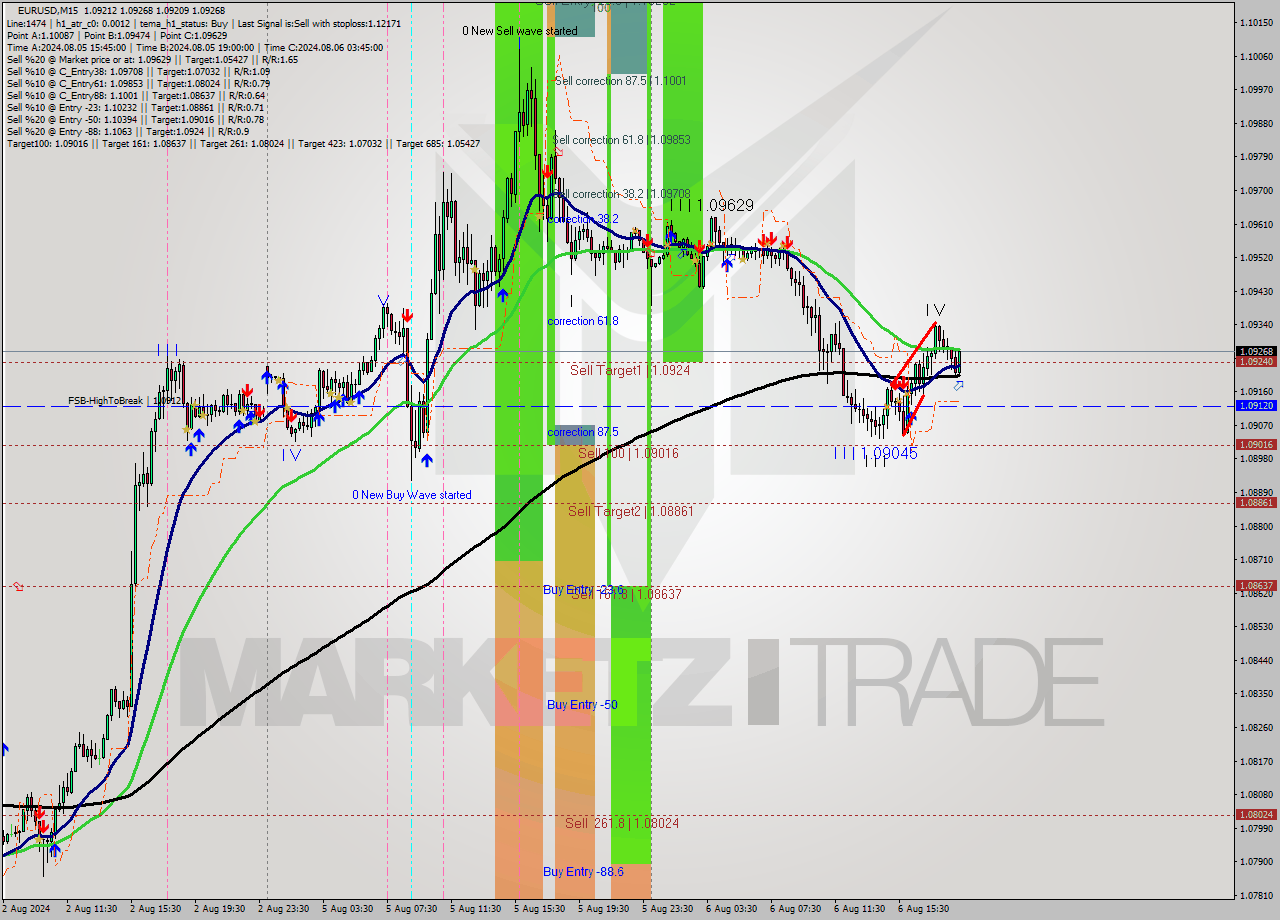Click the '2 Aug 2024' time axis label
The width and height of the screenshot is (1280, 920).
[27, 909]
